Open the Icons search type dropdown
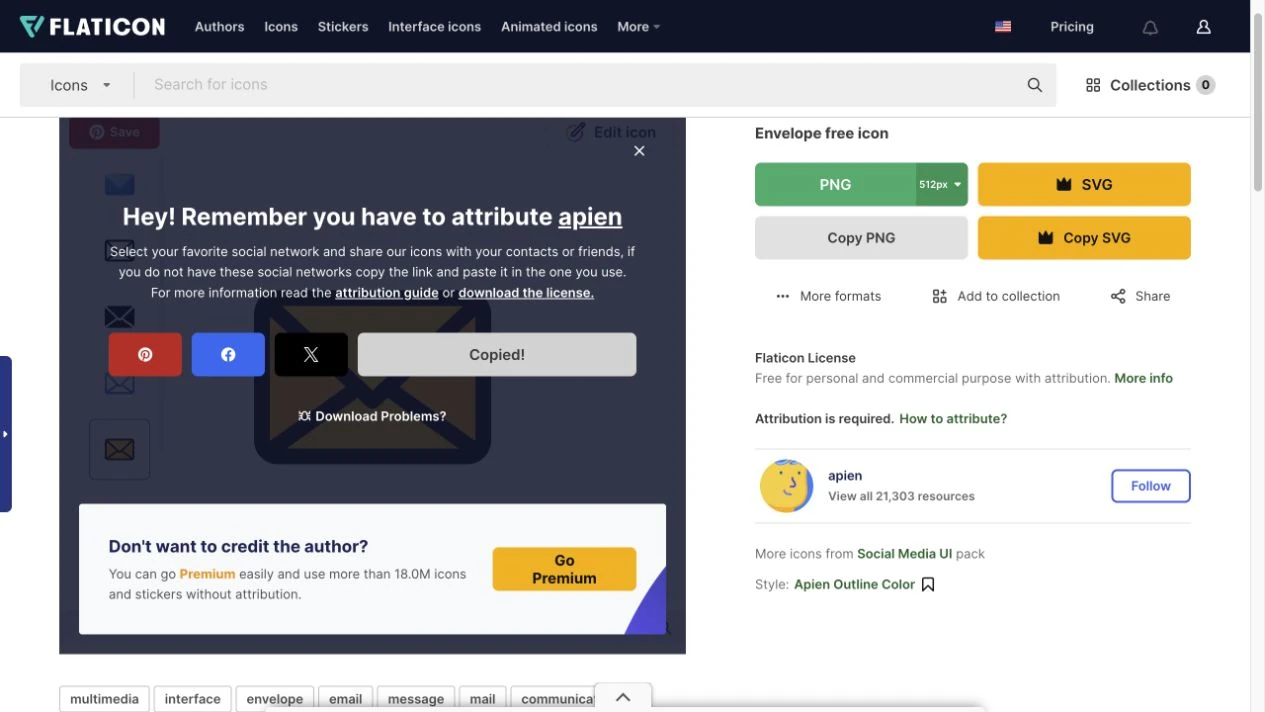The image size is (1265, 712). point(80,85)
